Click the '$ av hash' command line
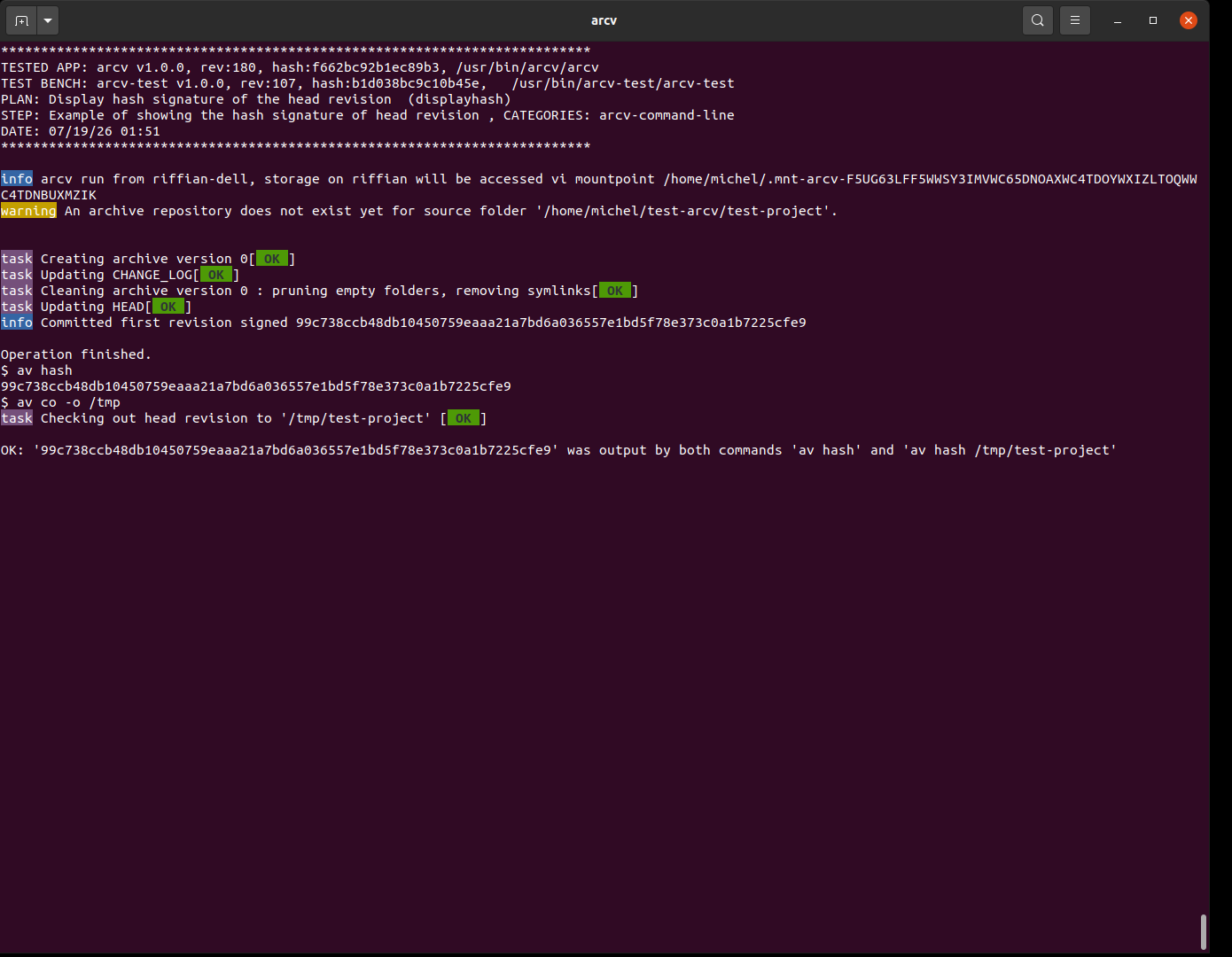The height and width of the screenshot is (957, 1232). [x=36, y=370]
